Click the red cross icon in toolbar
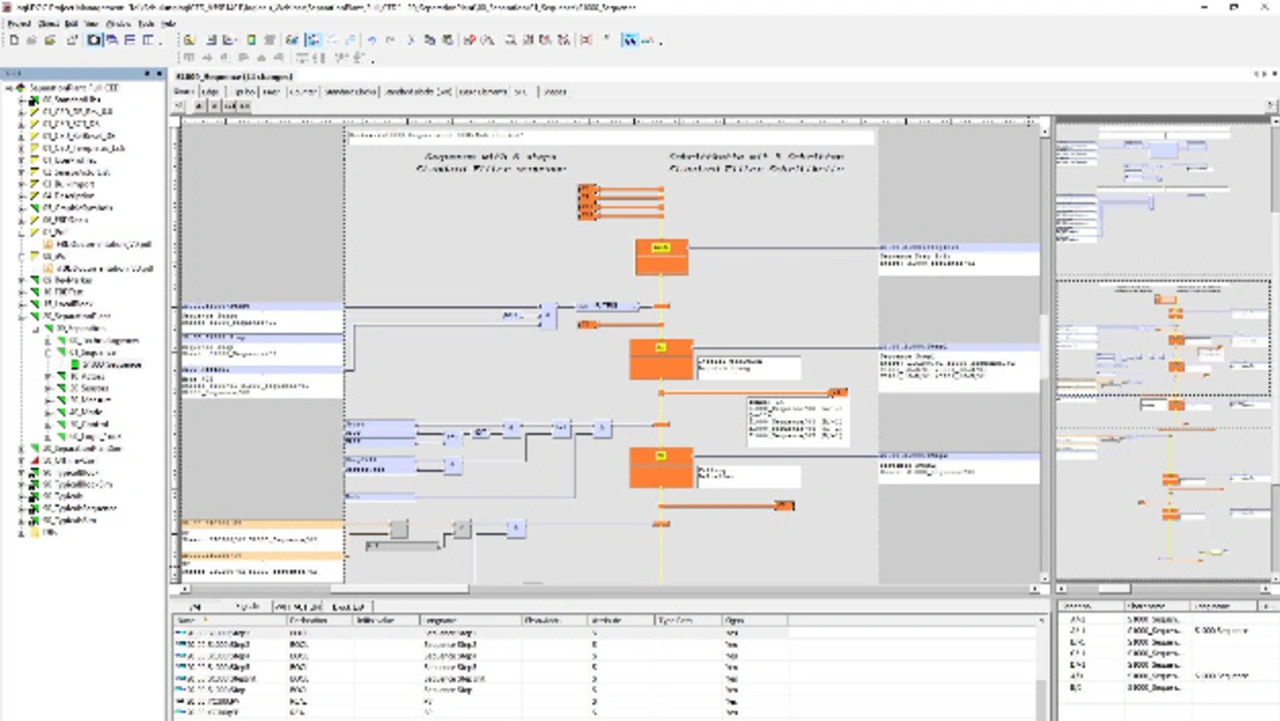1280x721 pixels. (x=585, y=40)
